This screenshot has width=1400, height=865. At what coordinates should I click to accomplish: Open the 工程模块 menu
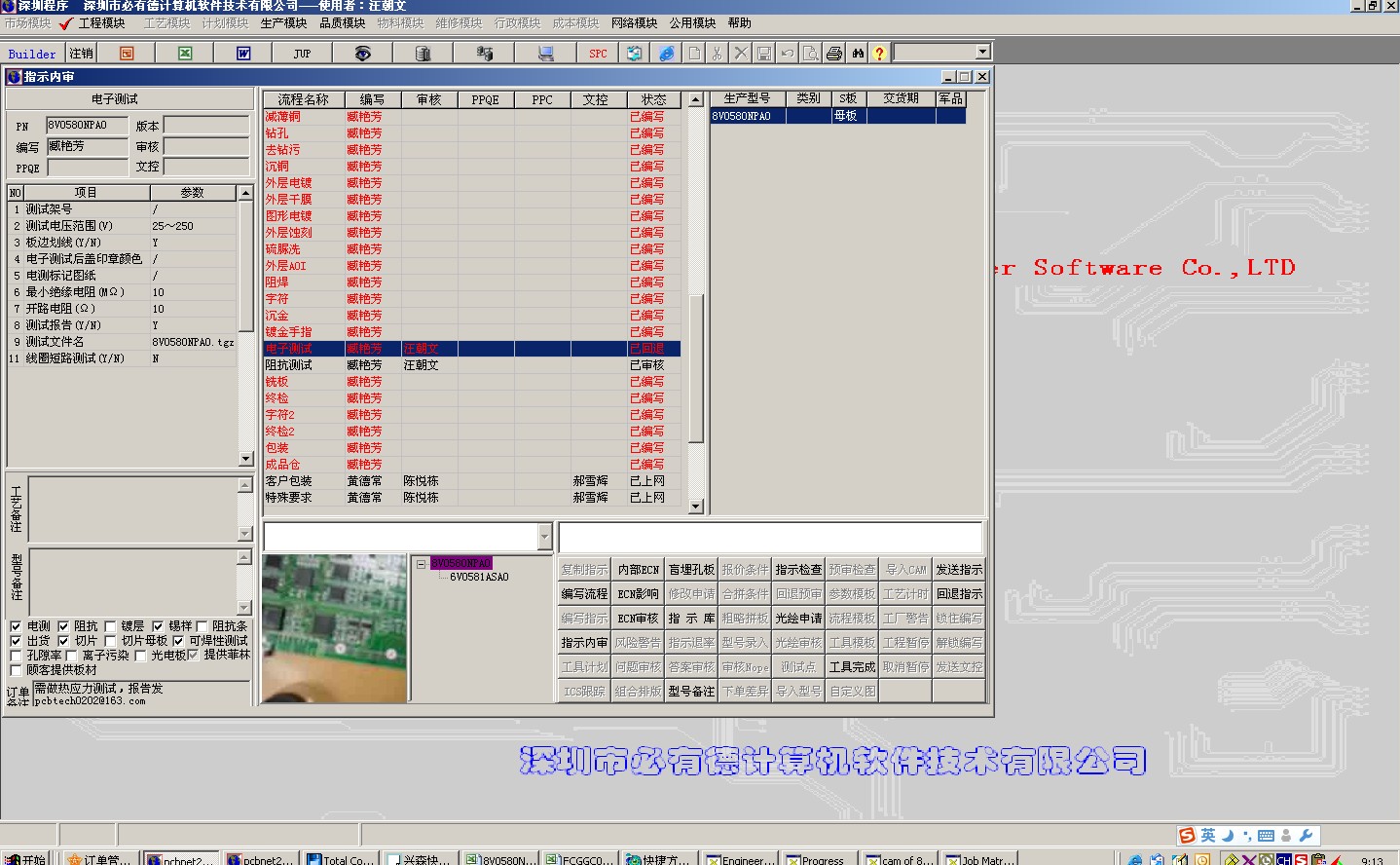[101, 22]
